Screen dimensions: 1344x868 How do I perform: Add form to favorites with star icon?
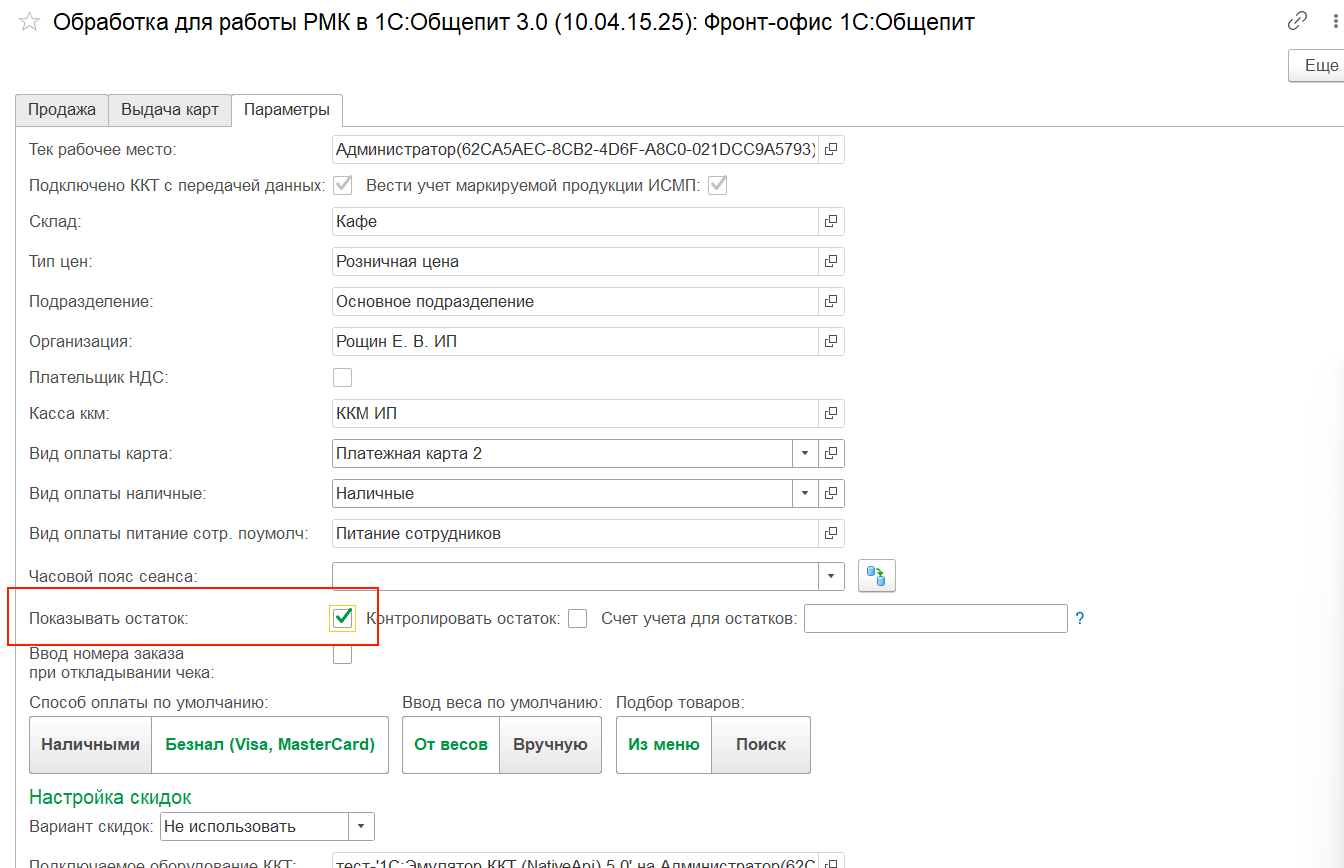pyautogui.click(x=30, y=22)
